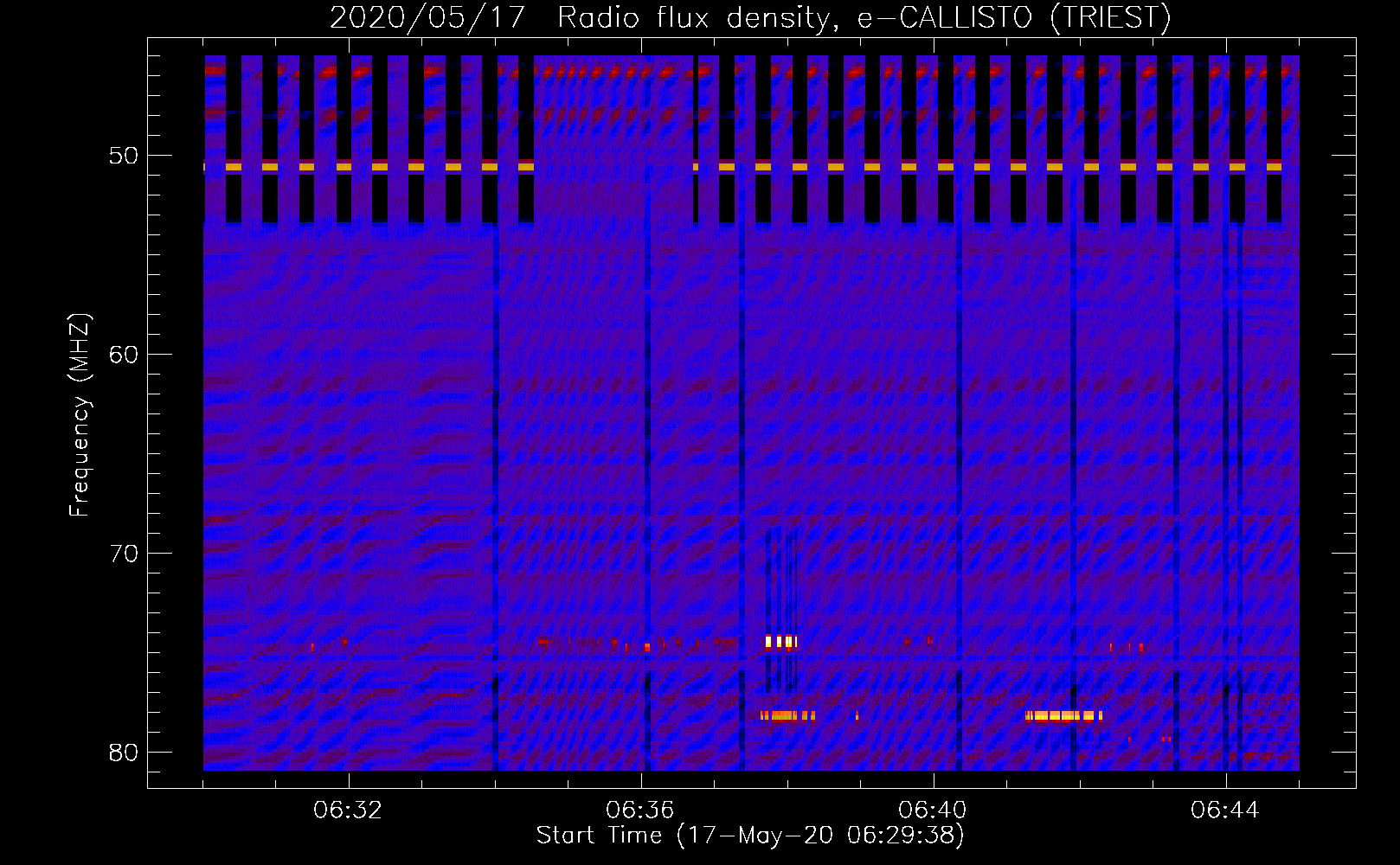Click the 06:44 time tick label

pos(1225,811)
